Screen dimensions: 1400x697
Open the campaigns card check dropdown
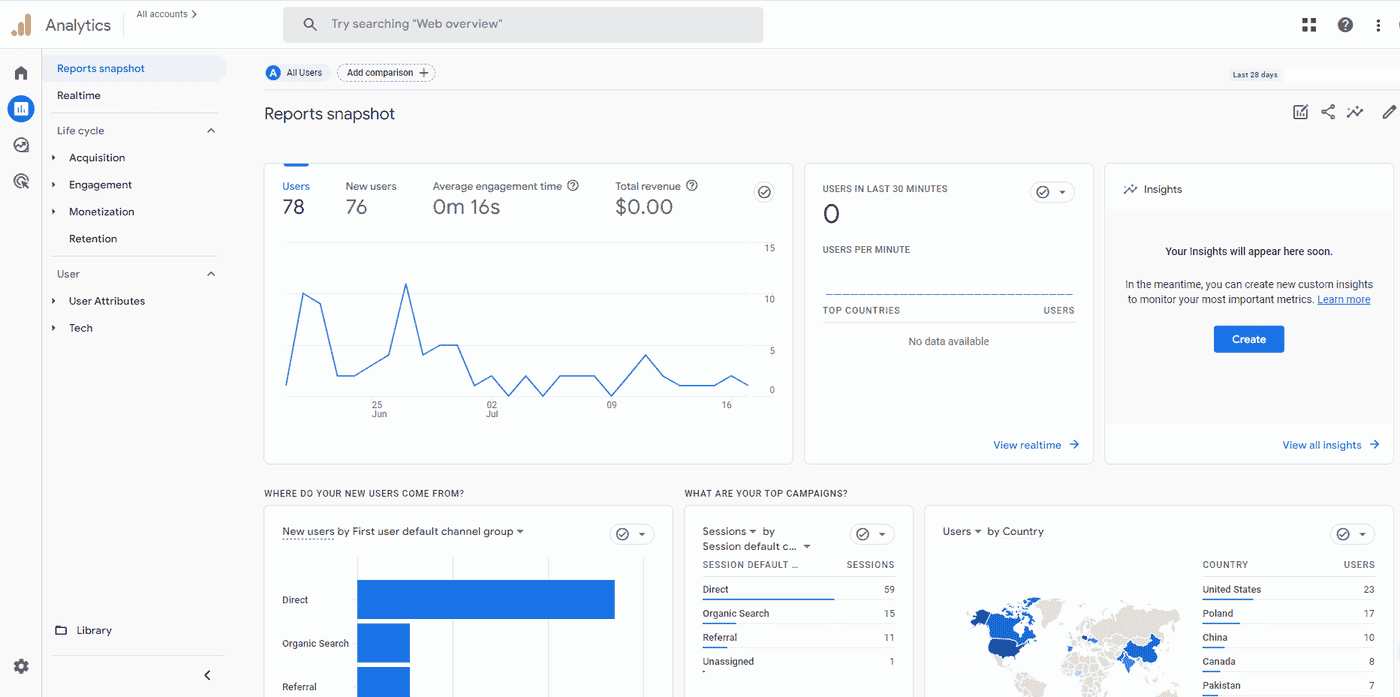tap(872, 534)
